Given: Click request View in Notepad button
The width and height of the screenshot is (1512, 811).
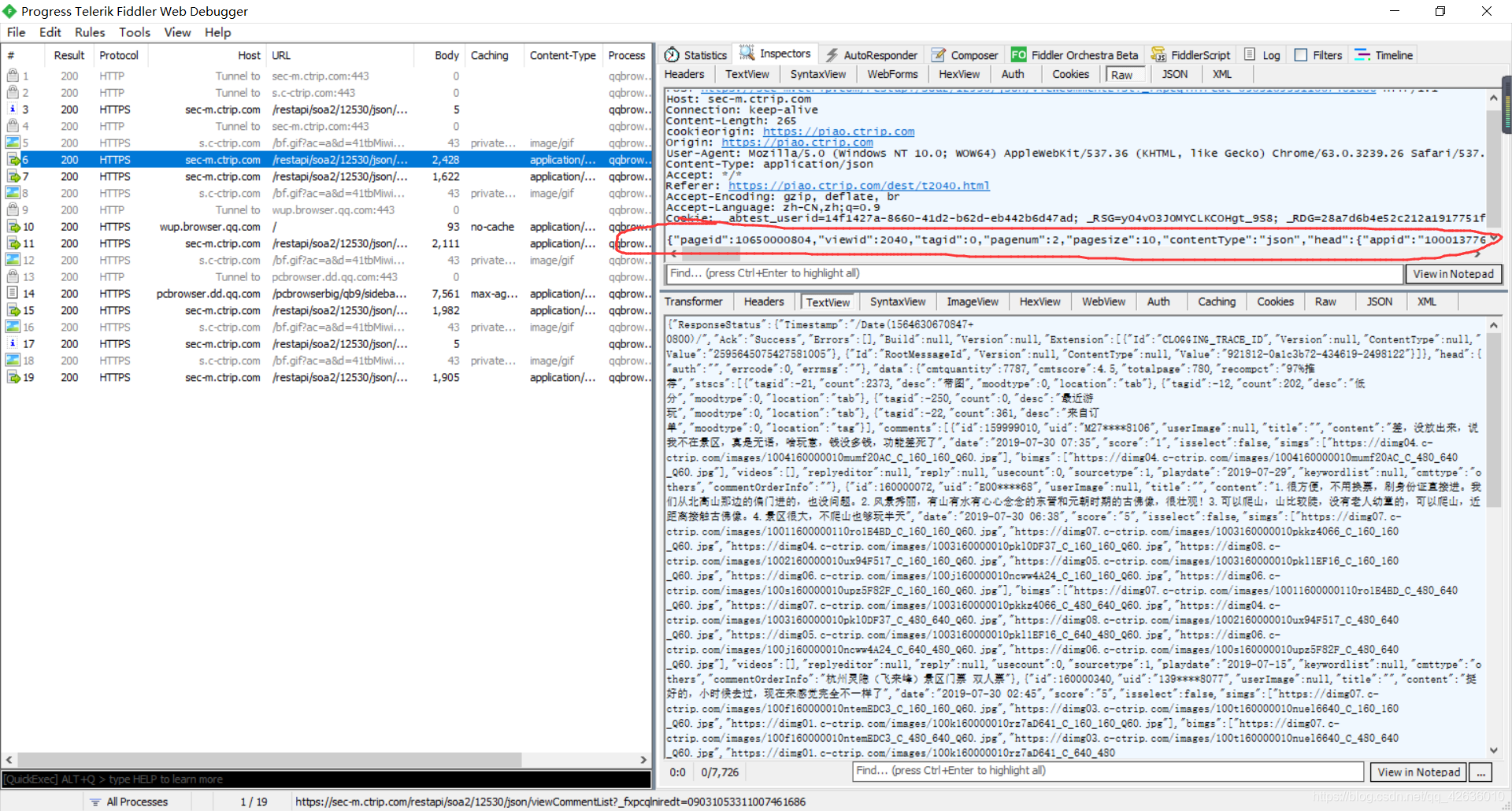Looking at the screenshot, I should click(x=1454, y=274).
